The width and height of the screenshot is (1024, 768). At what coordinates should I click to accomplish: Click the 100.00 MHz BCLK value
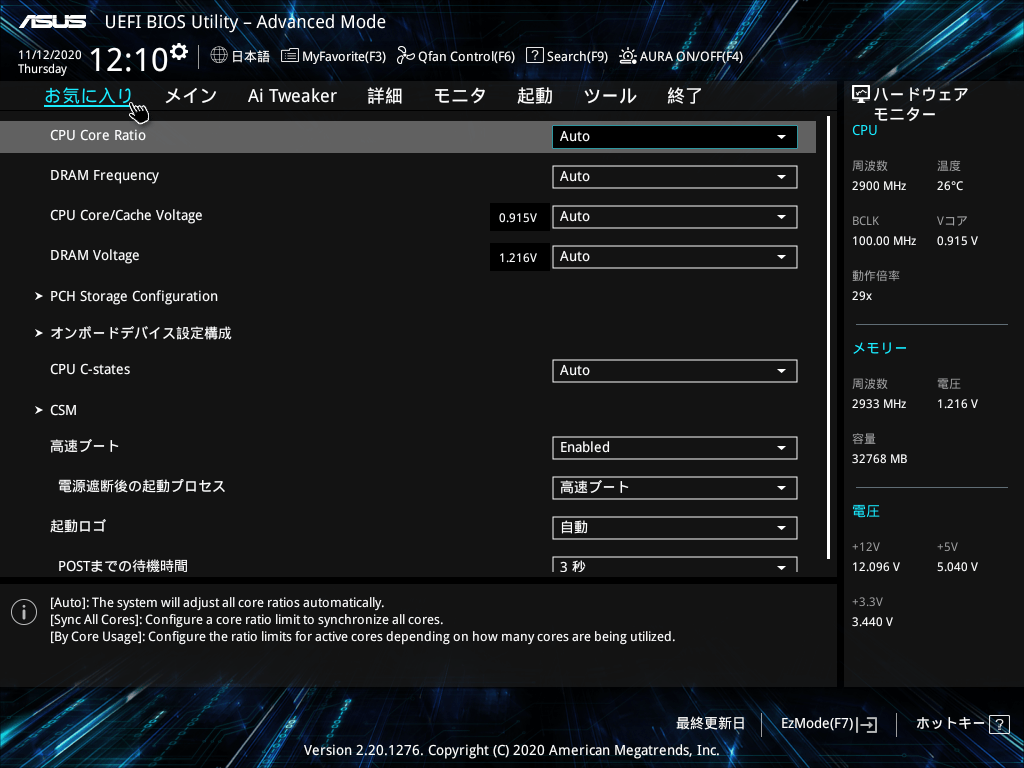pyautogui.click(x=884, y=240)
